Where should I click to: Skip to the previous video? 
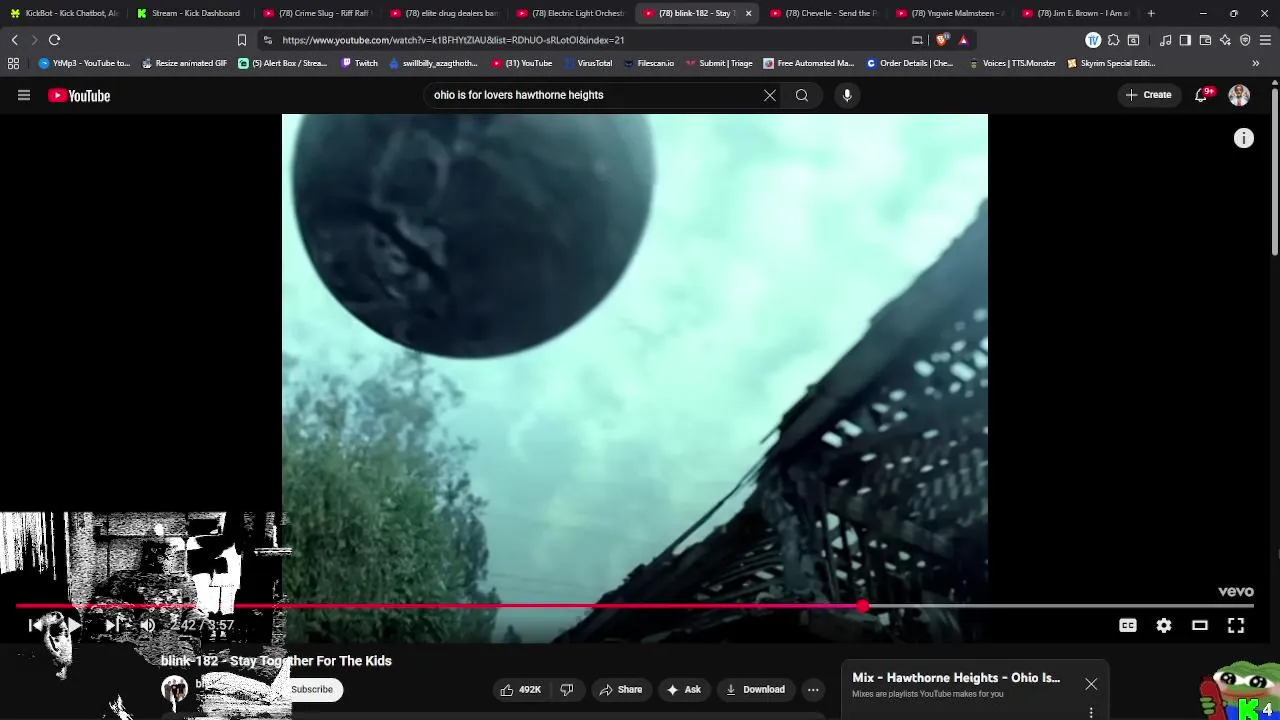(36, 625)
